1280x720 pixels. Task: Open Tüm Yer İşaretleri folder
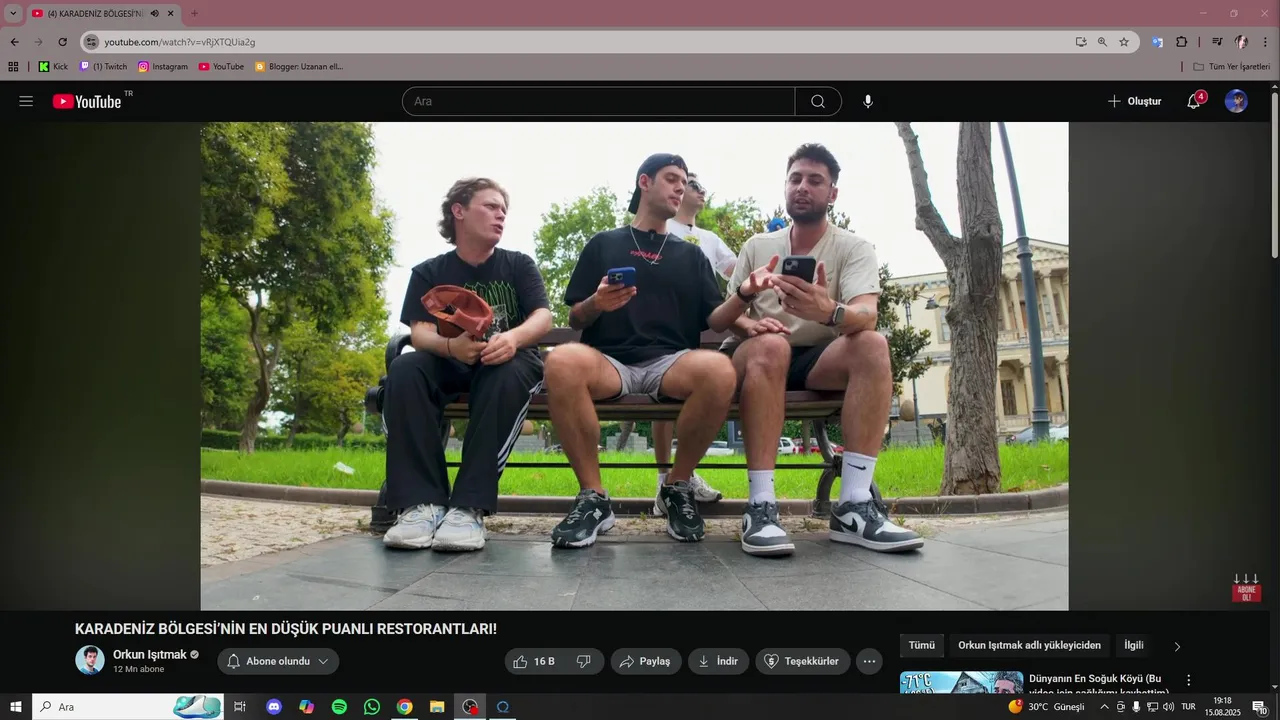click(1232, 66)
